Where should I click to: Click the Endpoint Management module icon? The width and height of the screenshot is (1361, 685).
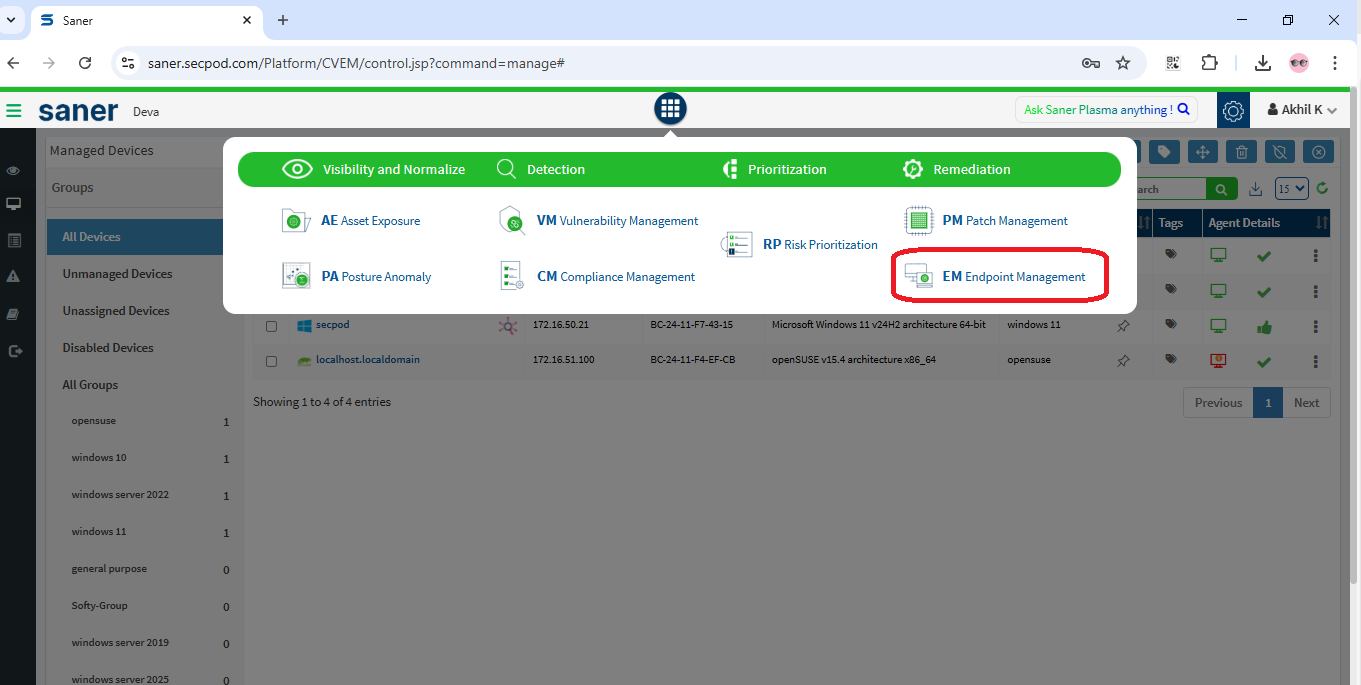919,276
